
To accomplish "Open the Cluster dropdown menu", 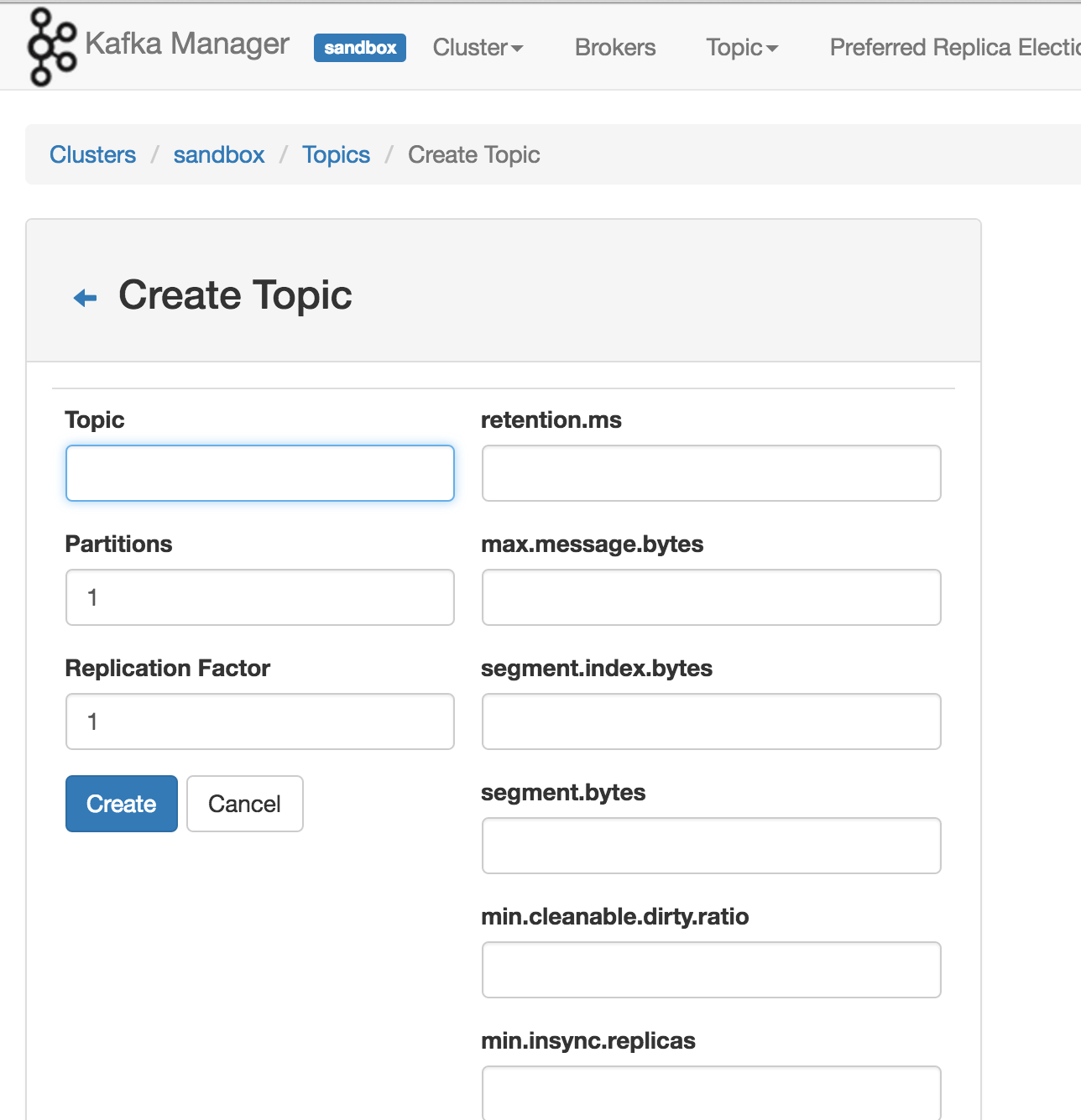I will click(478, 48).
